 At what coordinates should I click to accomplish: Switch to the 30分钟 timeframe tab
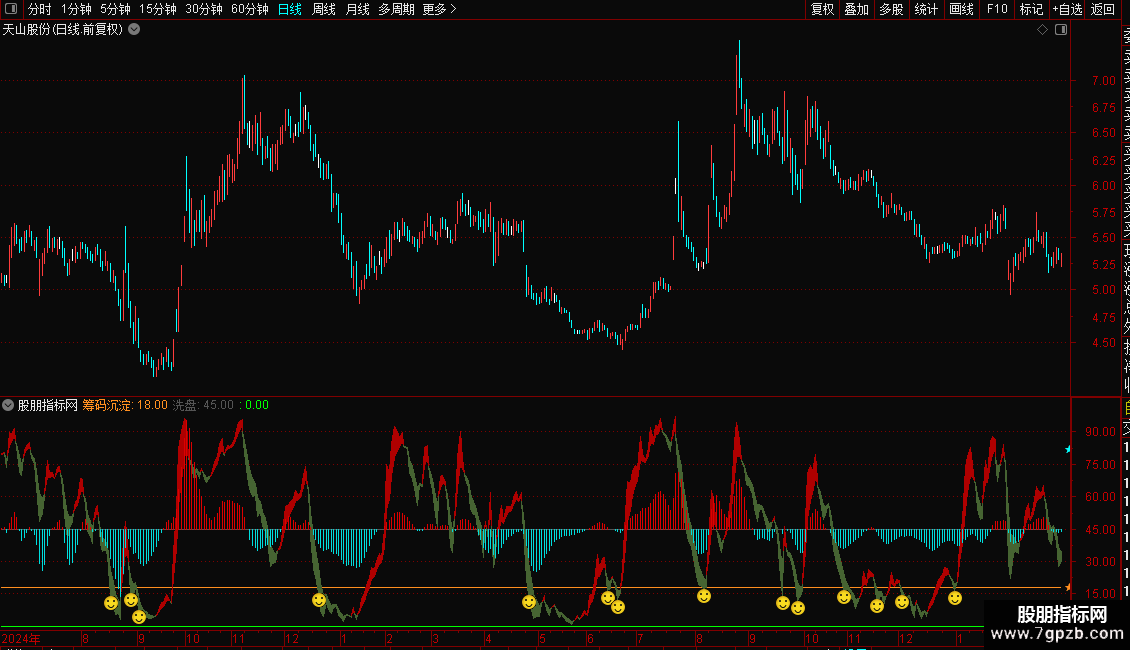pos(204,9)
